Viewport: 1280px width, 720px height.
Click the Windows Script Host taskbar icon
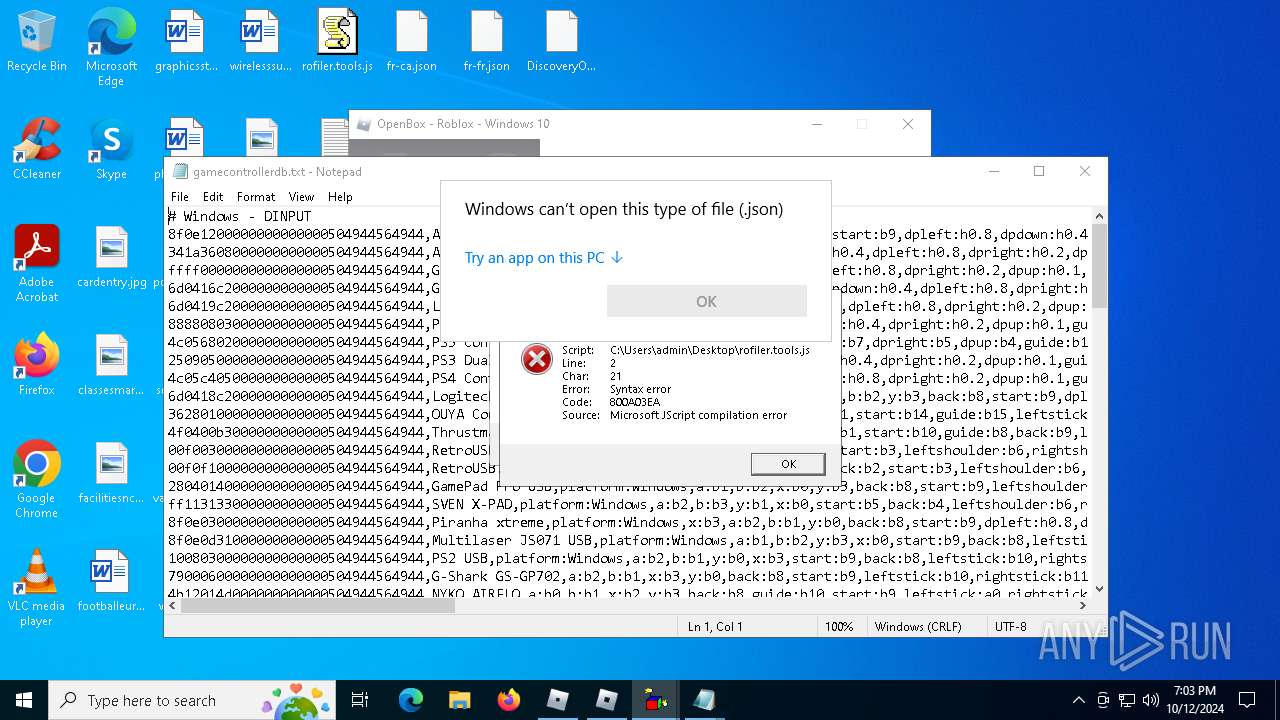point(656,700)
